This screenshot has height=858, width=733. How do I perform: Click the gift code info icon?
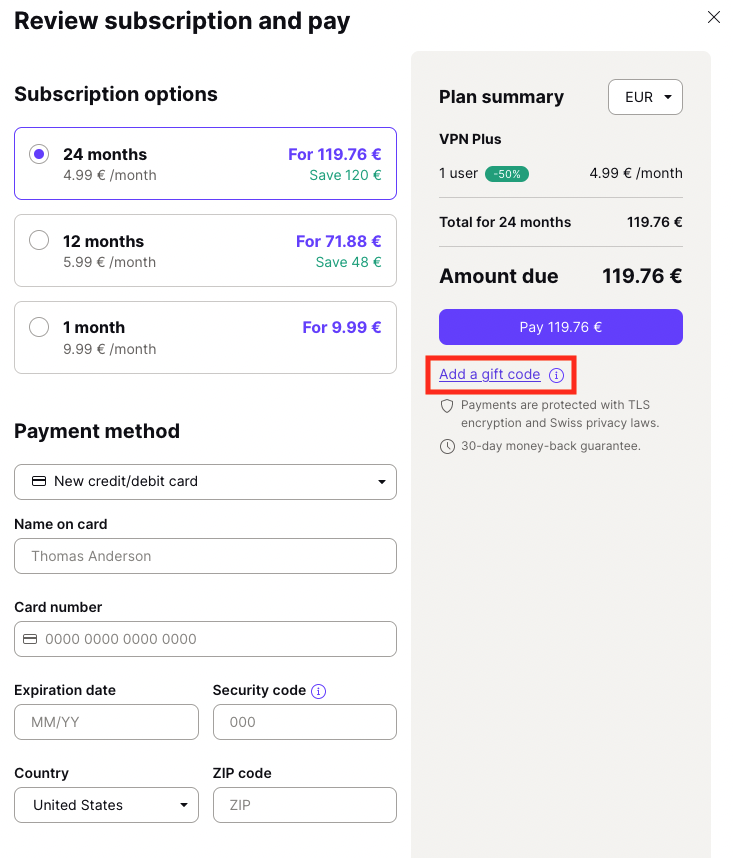pos(556,375)
